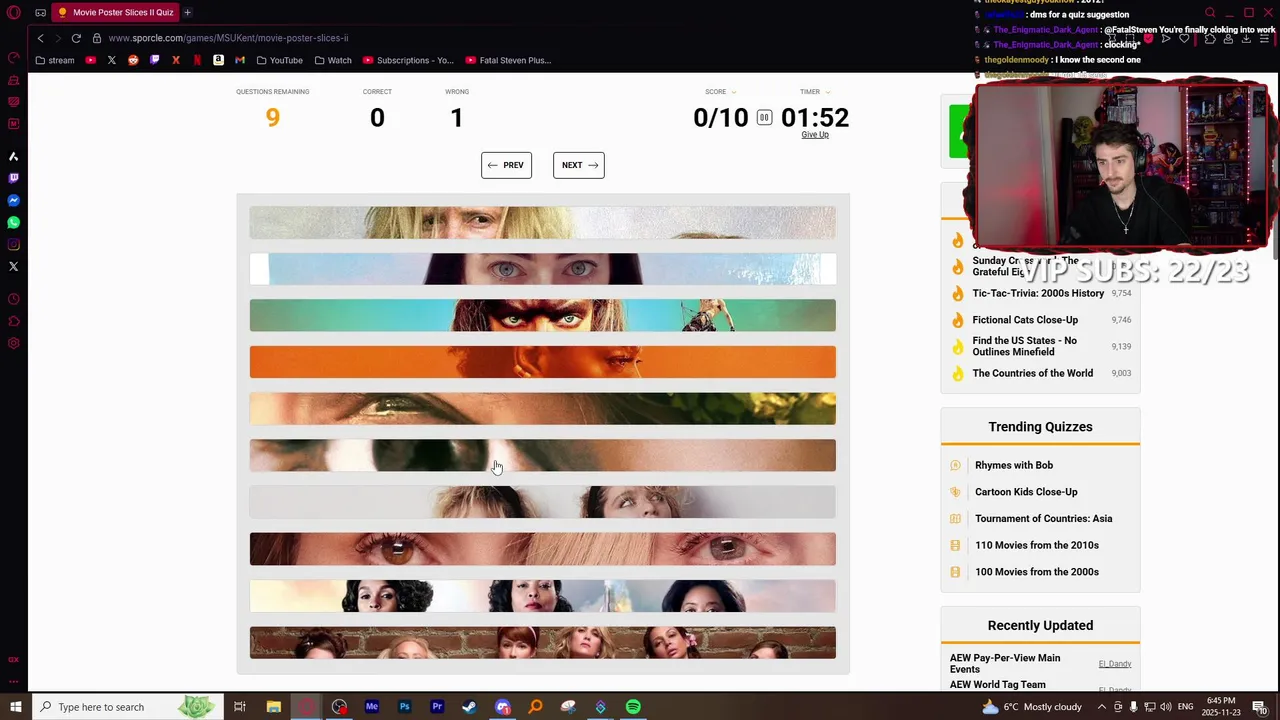Open Find the US States minefield quiz
Screen dimensions: 1280x720
1025,346
